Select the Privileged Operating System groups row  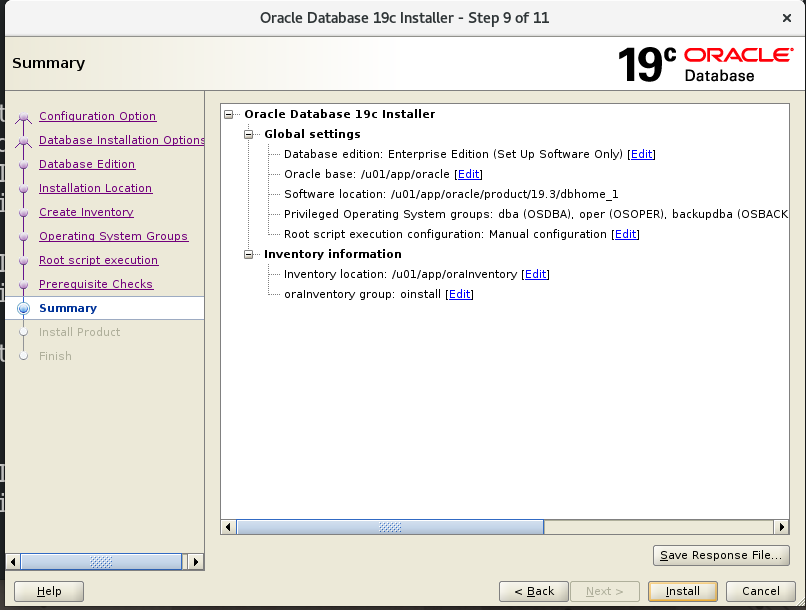click(x=536, y=214)
